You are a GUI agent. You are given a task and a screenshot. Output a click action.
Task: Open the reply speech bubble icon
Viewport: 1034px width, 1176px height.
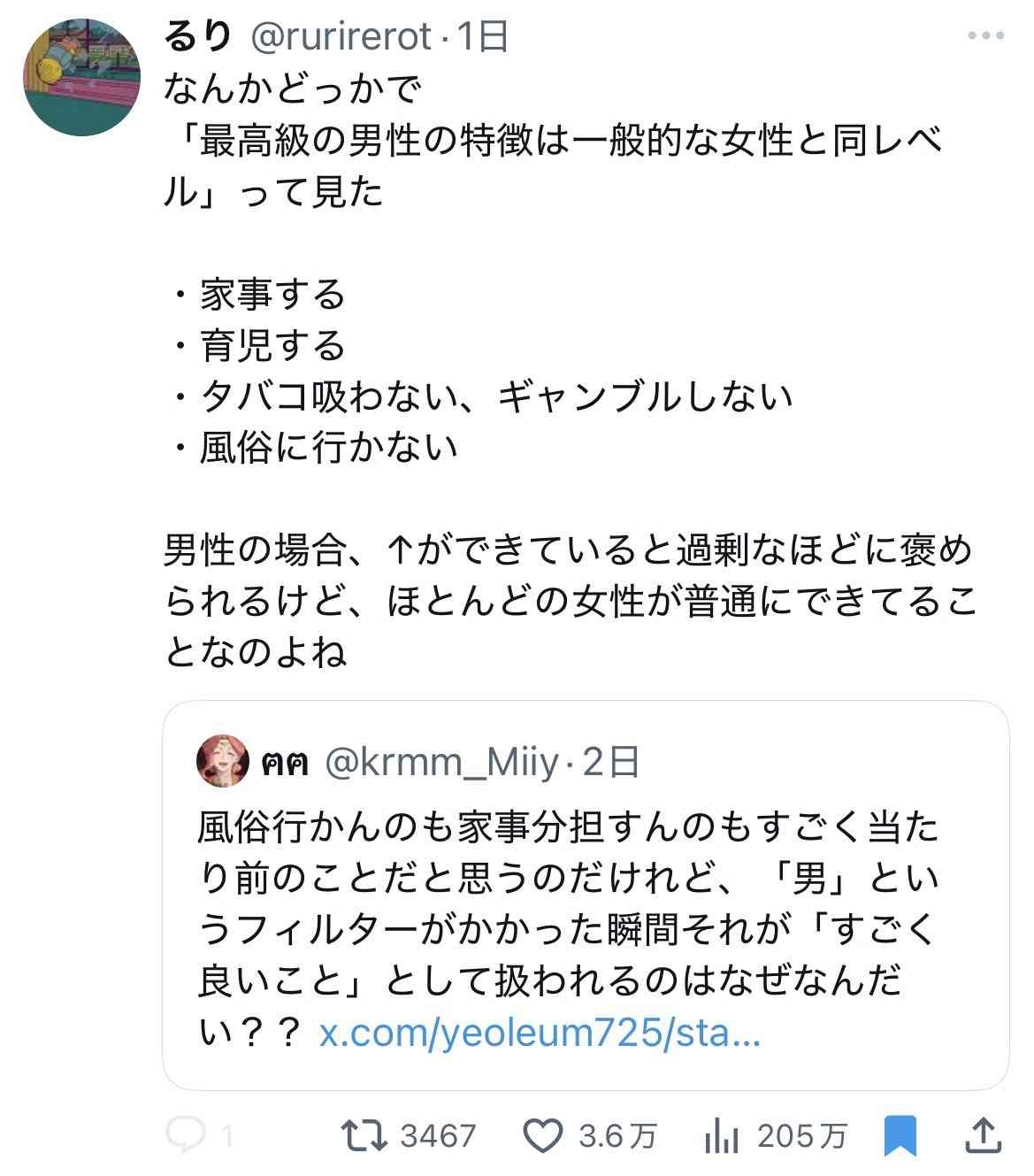[186, 1135]
